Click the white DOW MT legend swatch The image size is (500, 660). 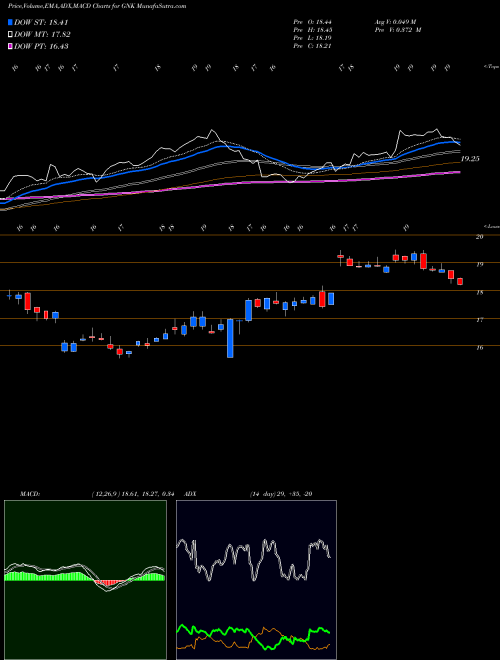coord(10,35)
